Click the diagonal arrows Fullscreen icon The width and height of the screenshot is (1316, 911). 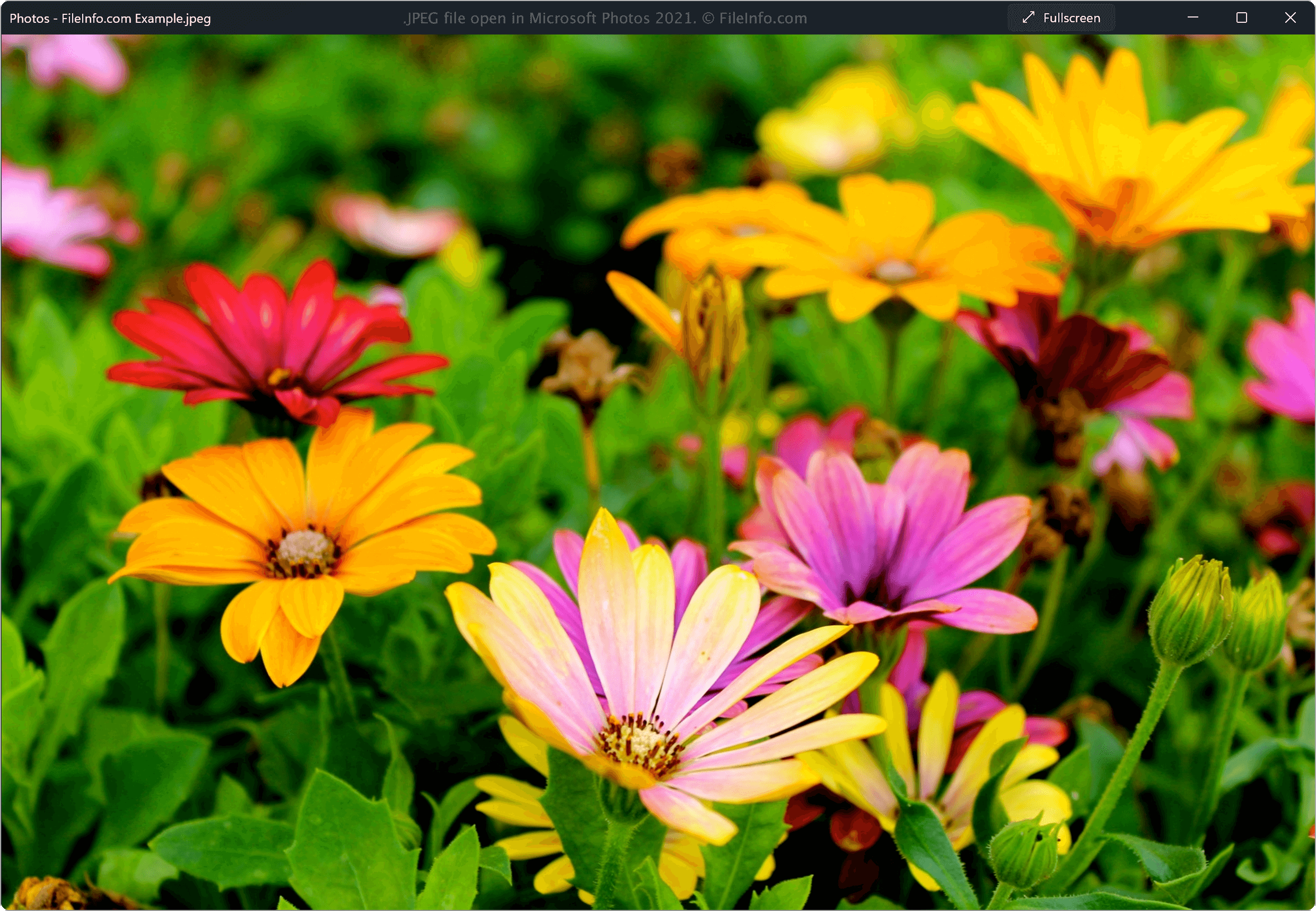1029,17
